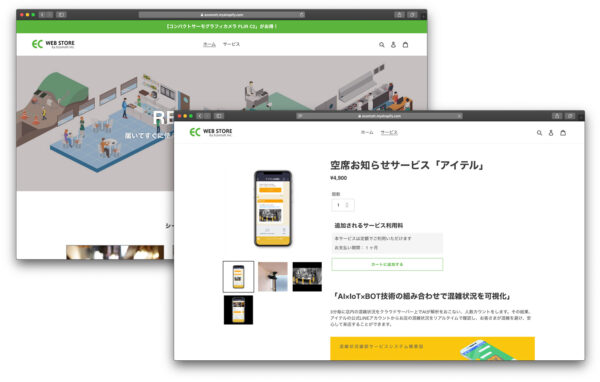
Task: Click the EC WEB STORE logo in front window
Action: click(210, 132)
